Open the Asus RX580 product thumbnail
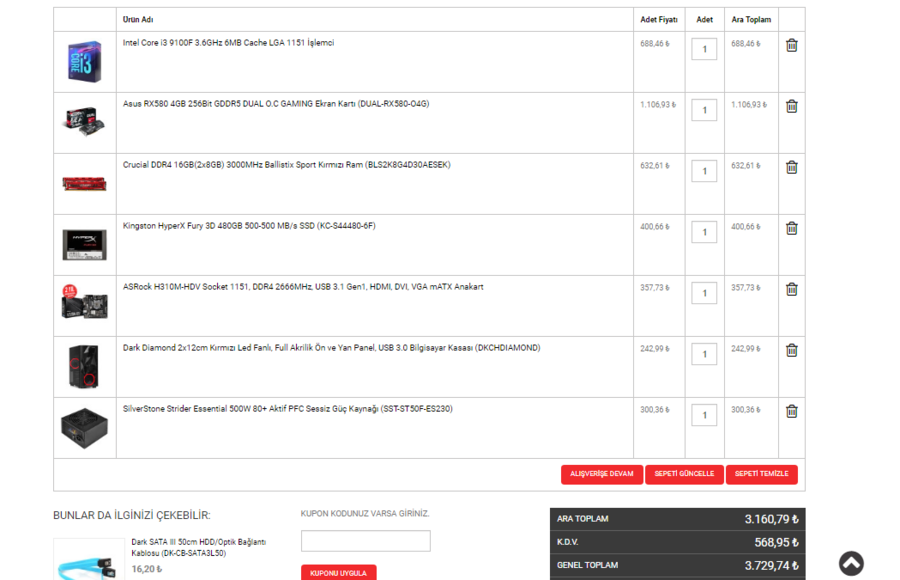900x580 pixels. click(x=84, y=121)
